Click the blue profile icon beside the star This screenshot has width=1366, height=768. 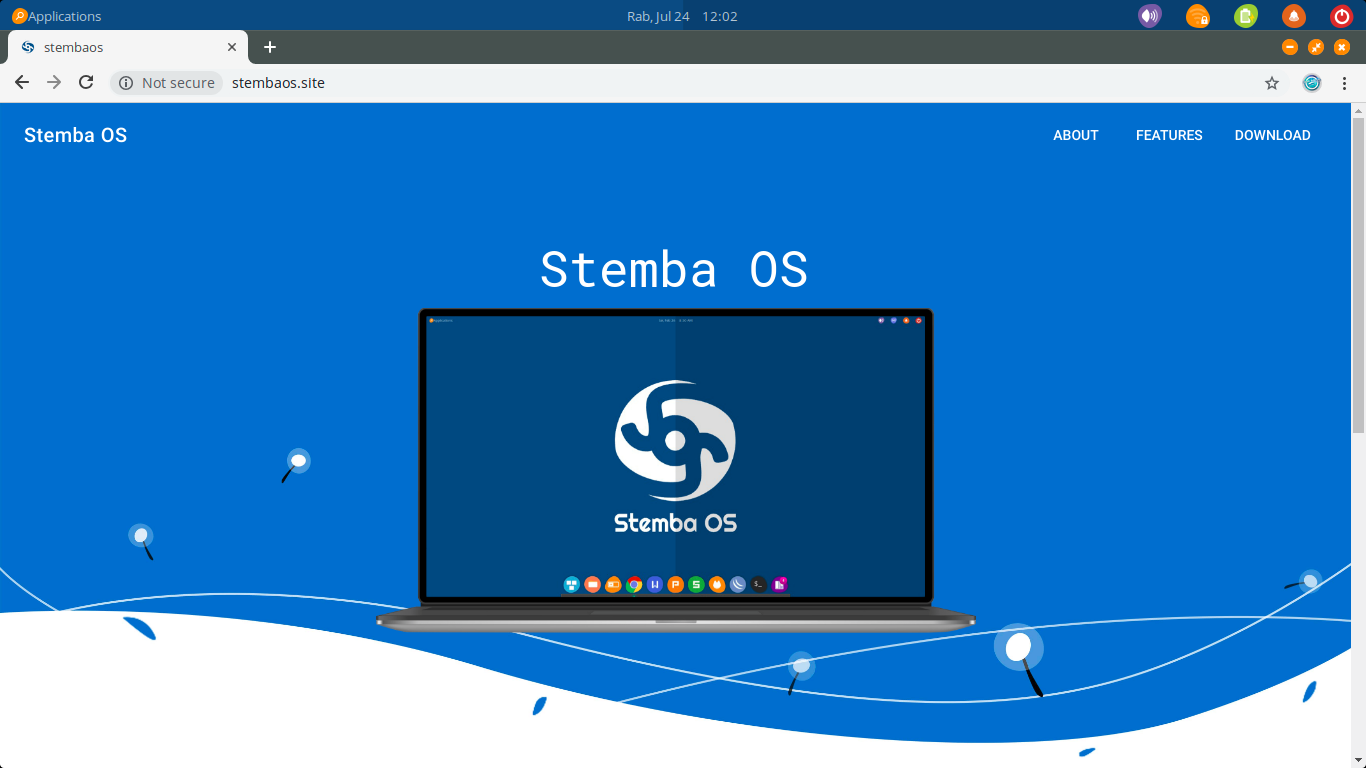point(1311,83)
